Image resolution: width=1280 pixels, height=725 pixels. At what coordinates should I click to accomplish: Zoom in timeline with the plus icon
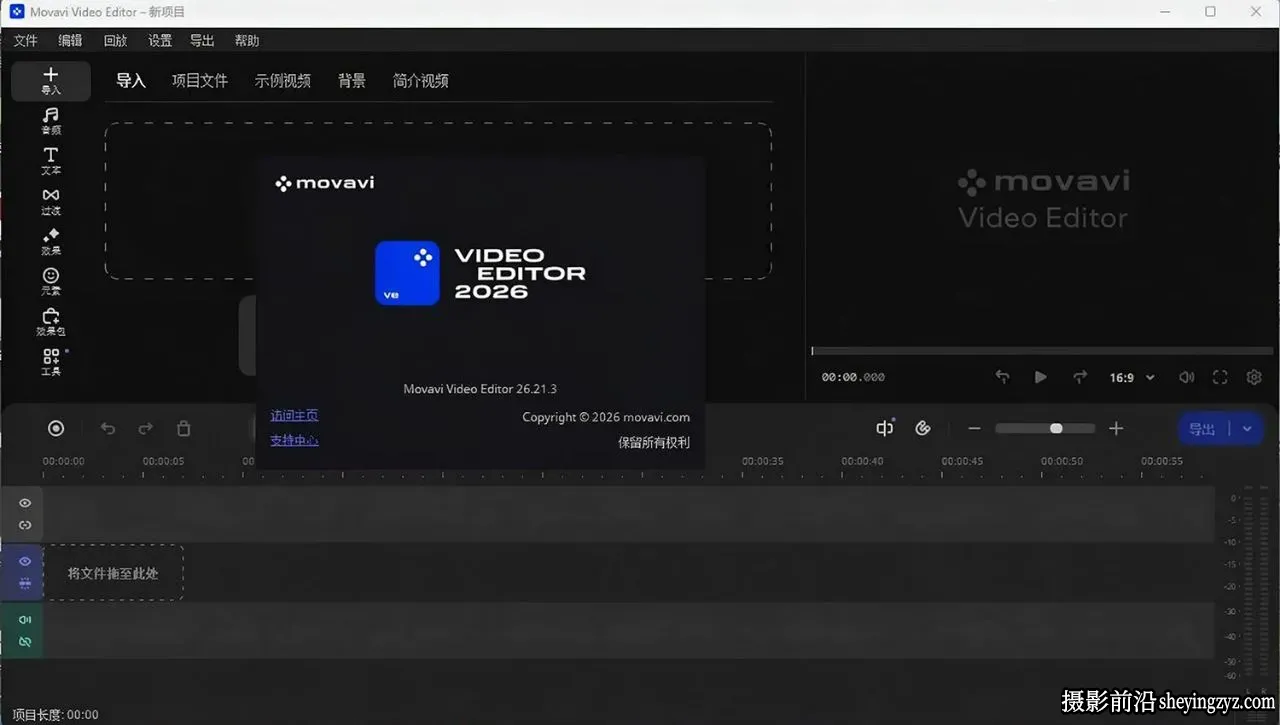1116,428
